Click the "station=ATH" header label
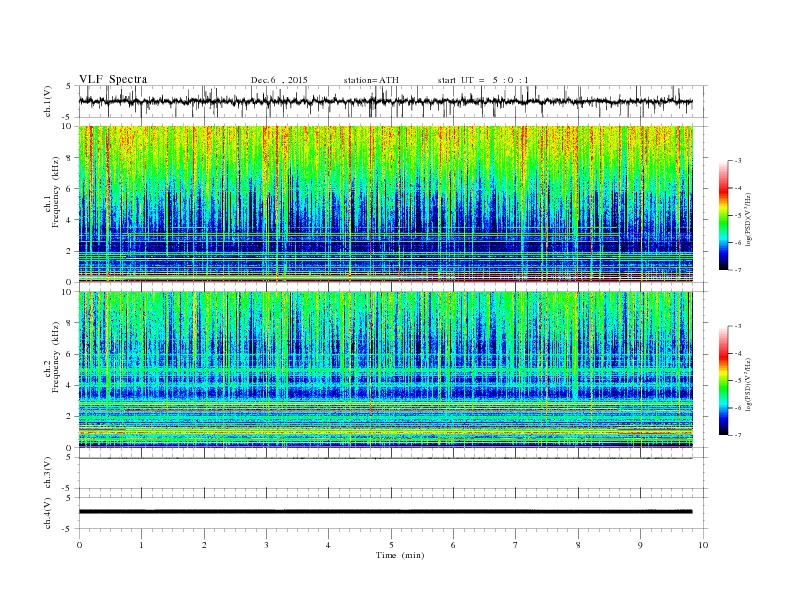 [x=371, y=80]
